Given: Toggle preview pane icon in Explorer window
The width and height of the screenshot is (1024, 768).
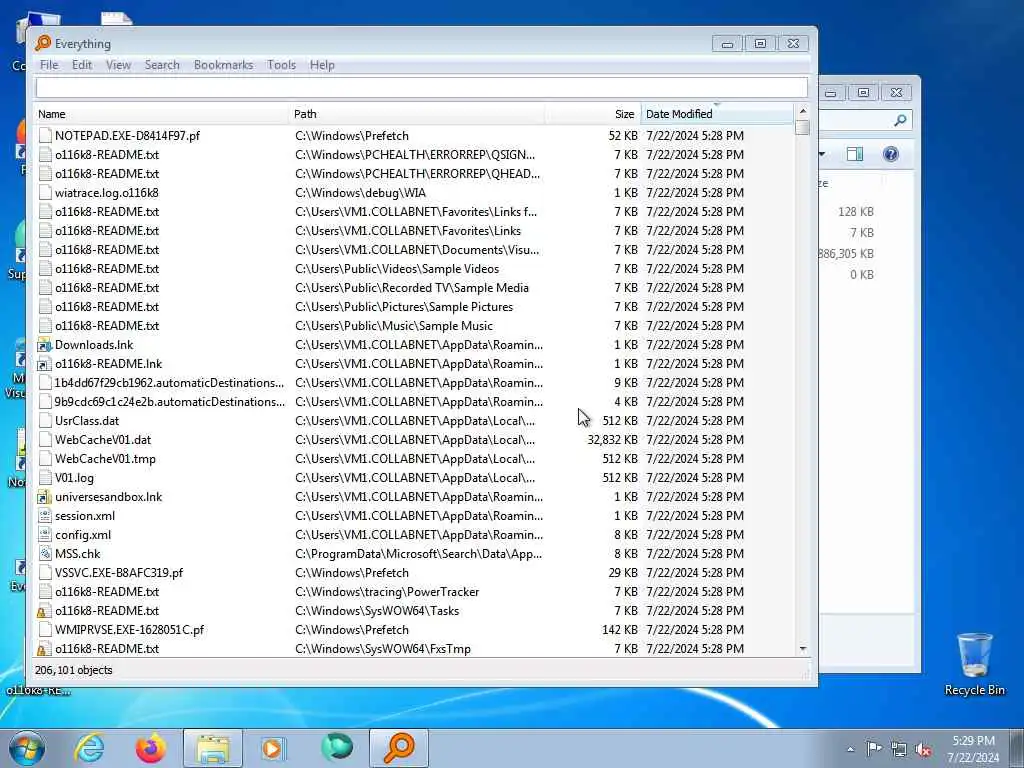Looking at the screenshot, I should (854, 154).
